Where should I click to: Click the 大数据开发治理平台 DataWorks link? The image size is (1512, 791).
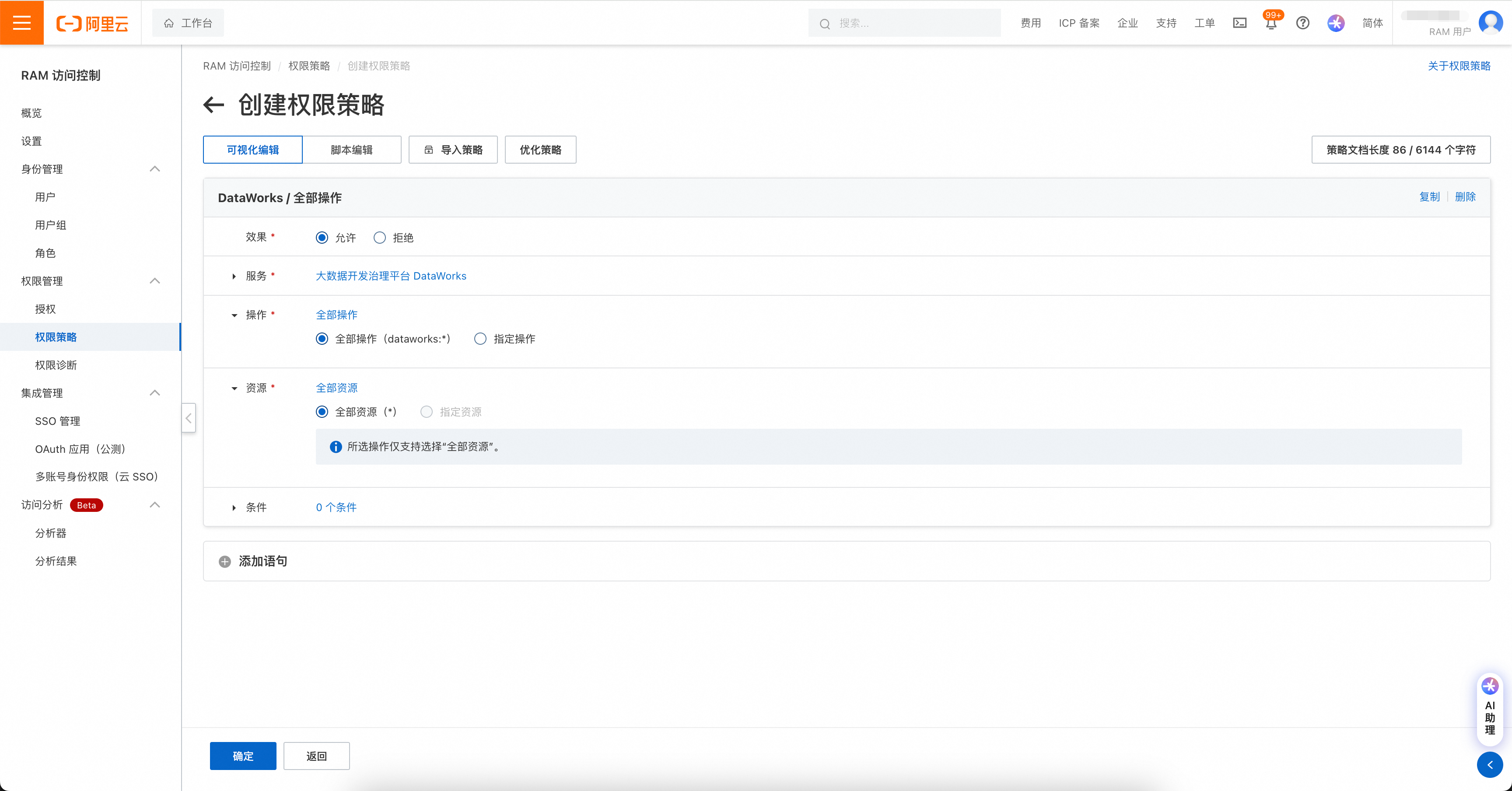(391, 276)
